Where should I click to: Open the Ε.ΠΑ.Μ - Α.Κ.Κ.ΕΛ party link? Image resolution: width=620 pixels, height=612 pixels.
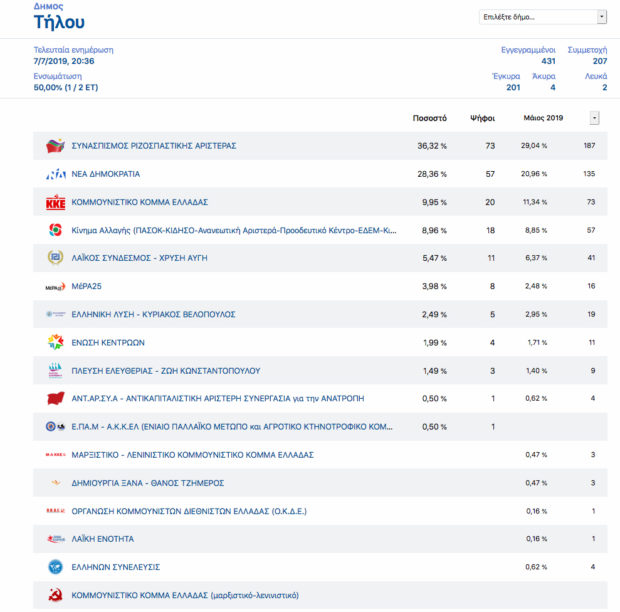point(232,427)
